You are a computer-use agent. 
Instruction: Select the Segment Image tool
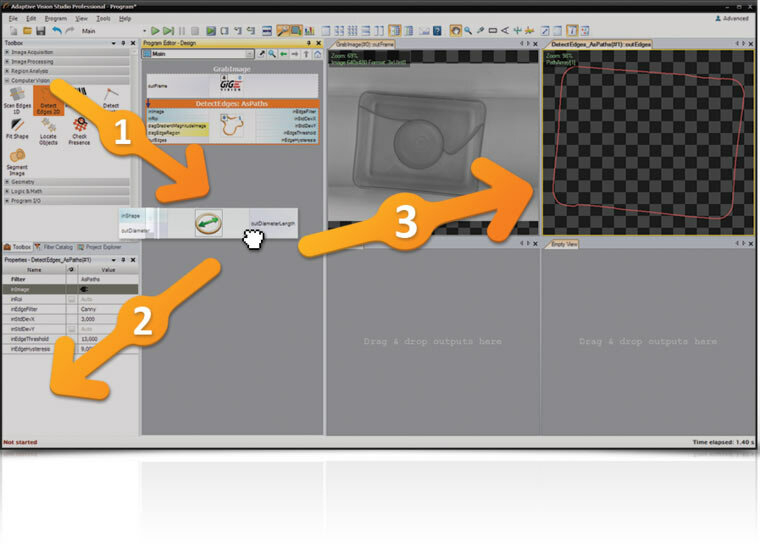pos(17,162)
